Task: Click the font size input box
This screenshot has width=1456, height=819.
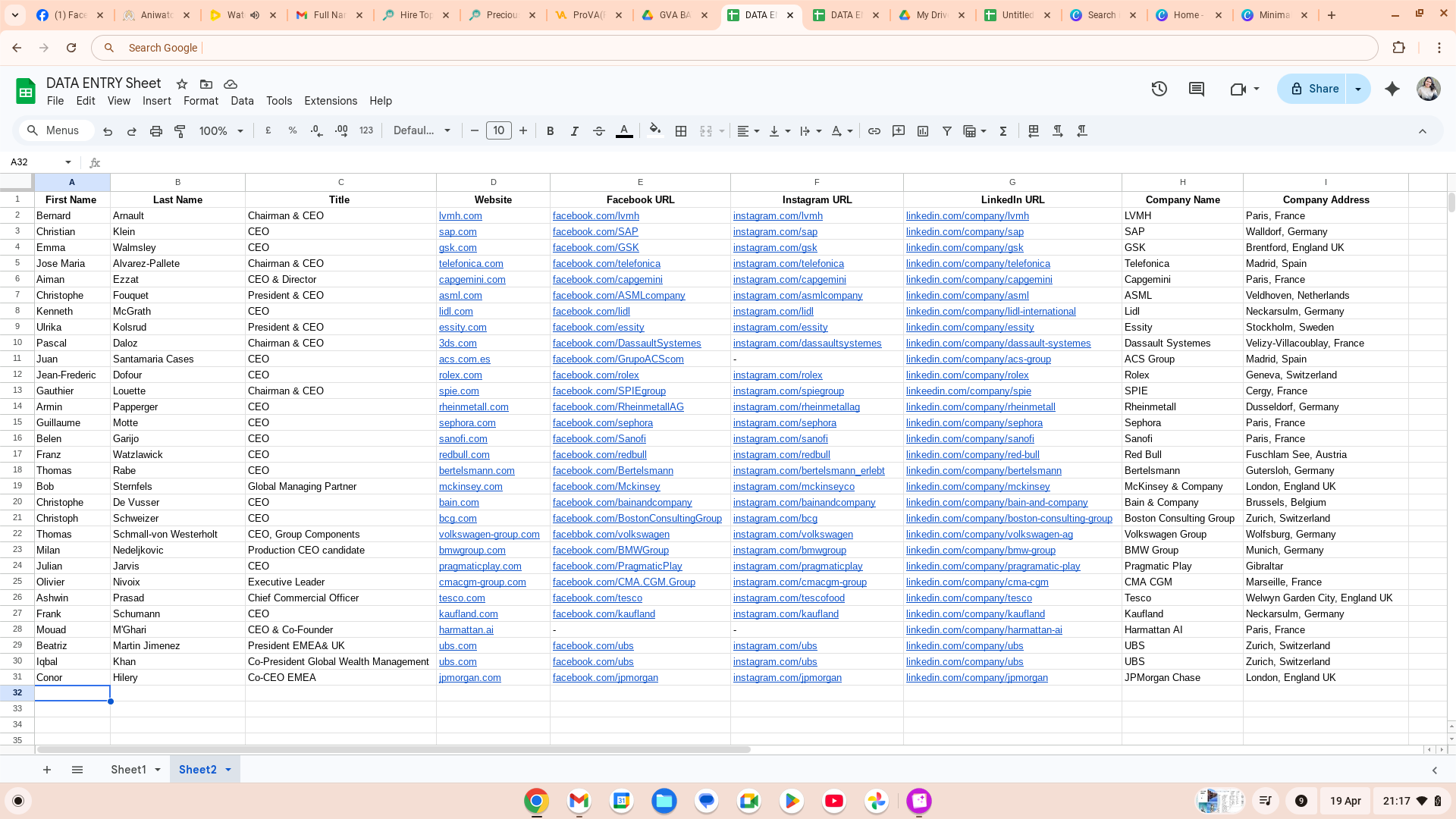Action: 499,130
